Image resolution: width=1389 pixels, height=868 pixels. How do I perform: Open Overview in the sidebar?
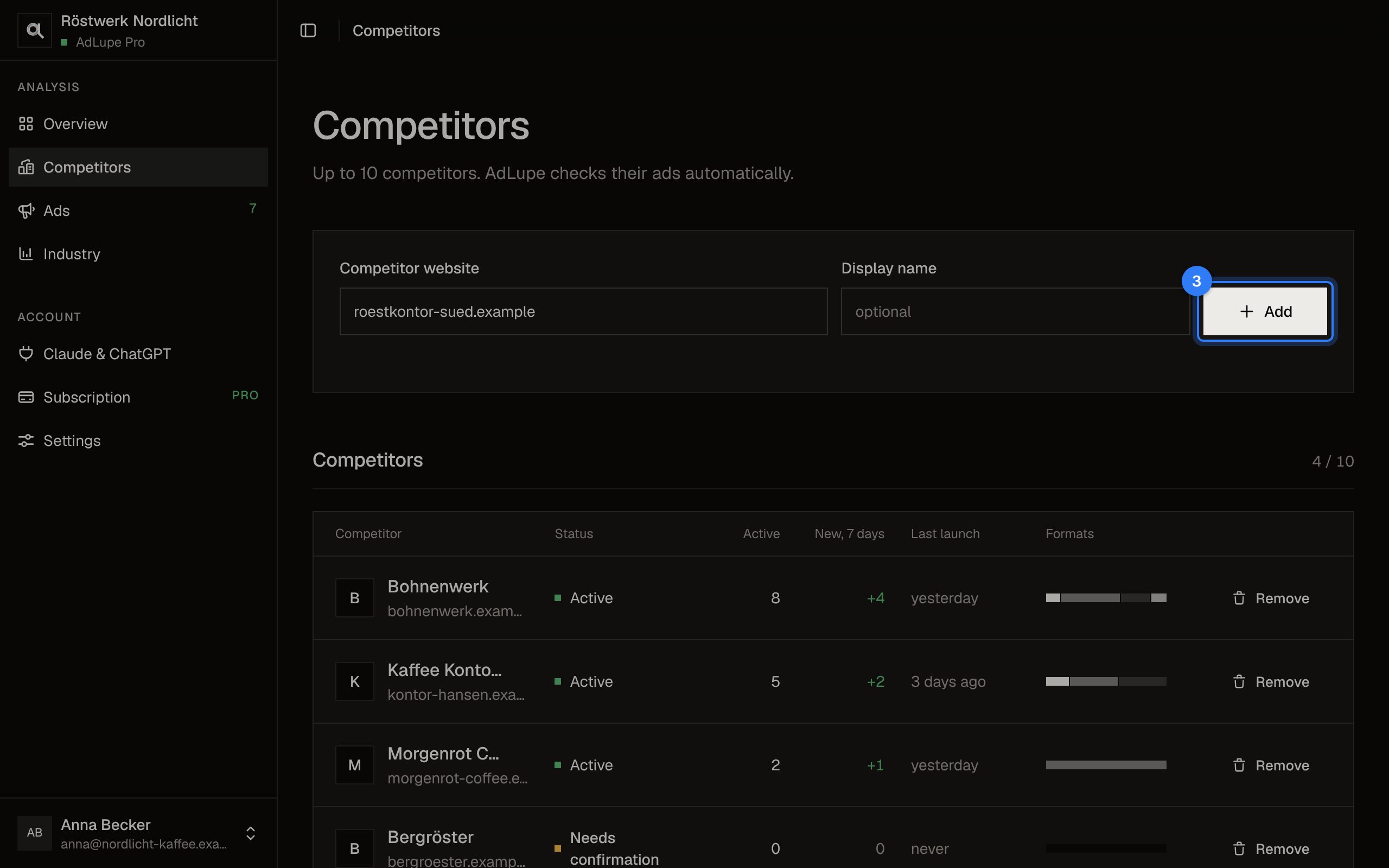pyautogui.click(x=138, y=124)
